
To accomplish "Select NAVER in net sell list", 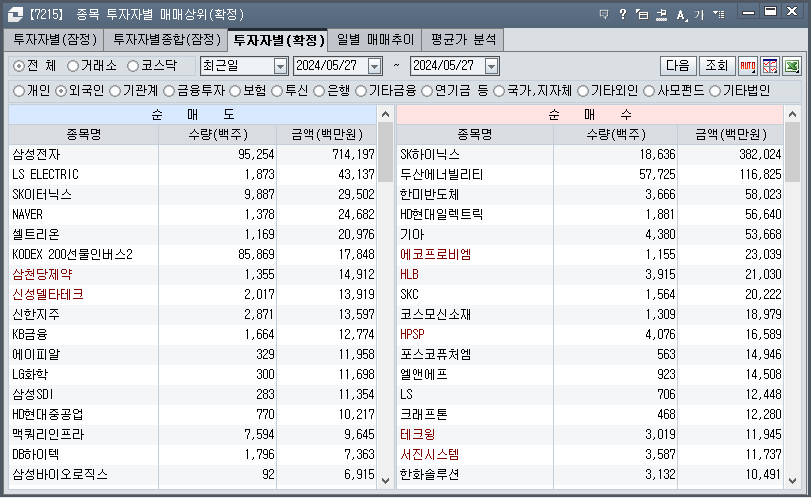I will click(192, 214).
